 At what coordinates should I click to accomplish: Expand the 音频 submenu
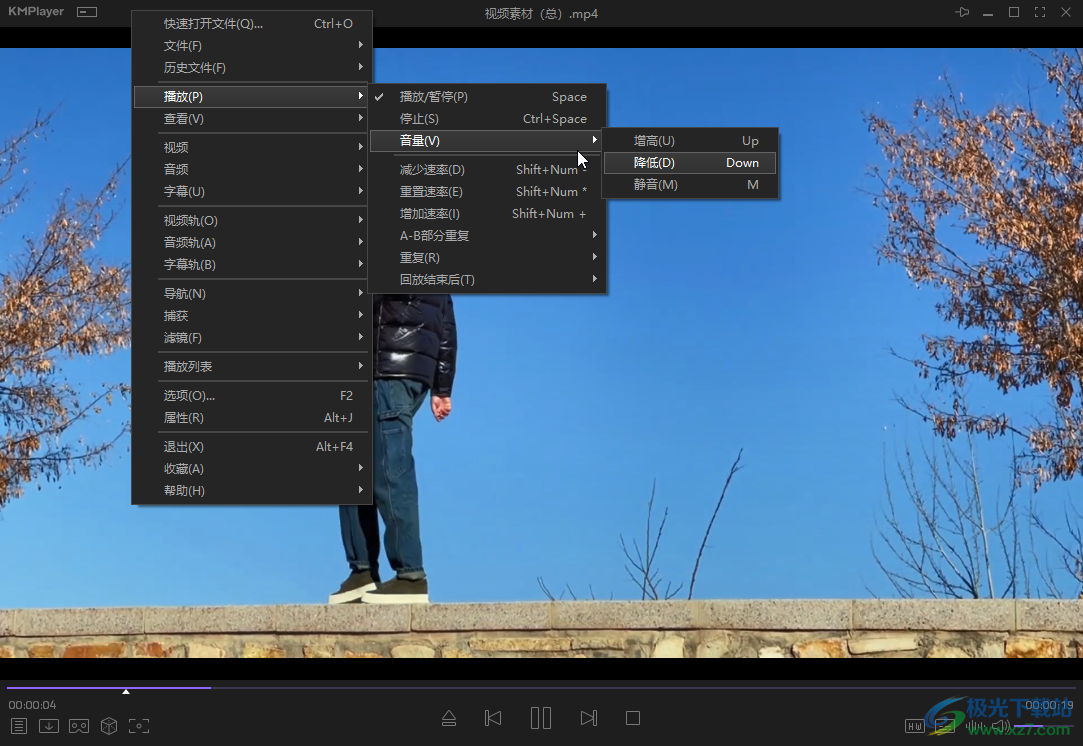(x=251, y=169)
